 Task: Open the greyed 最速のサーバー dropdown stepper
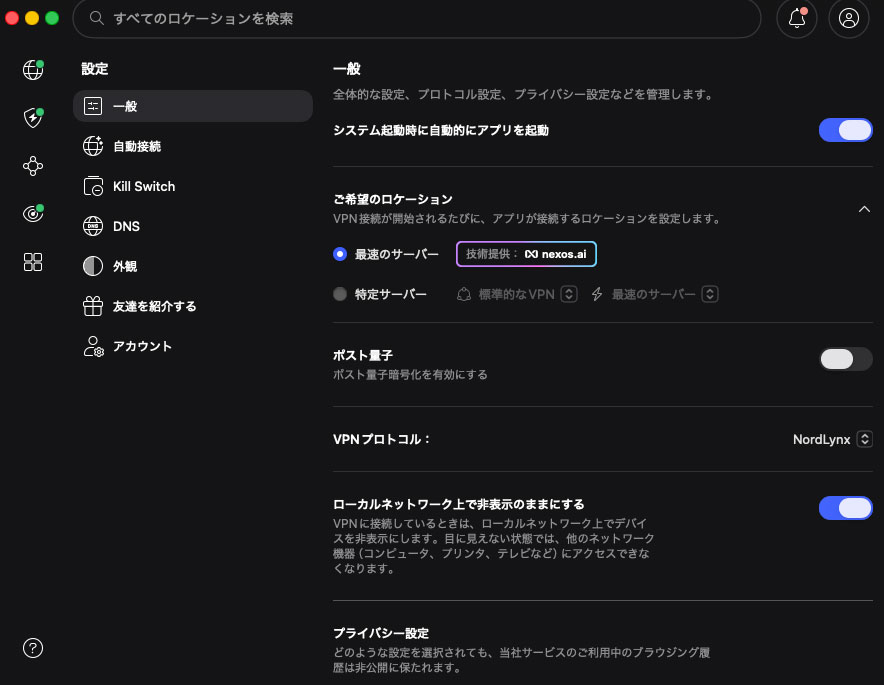(710, 294)
